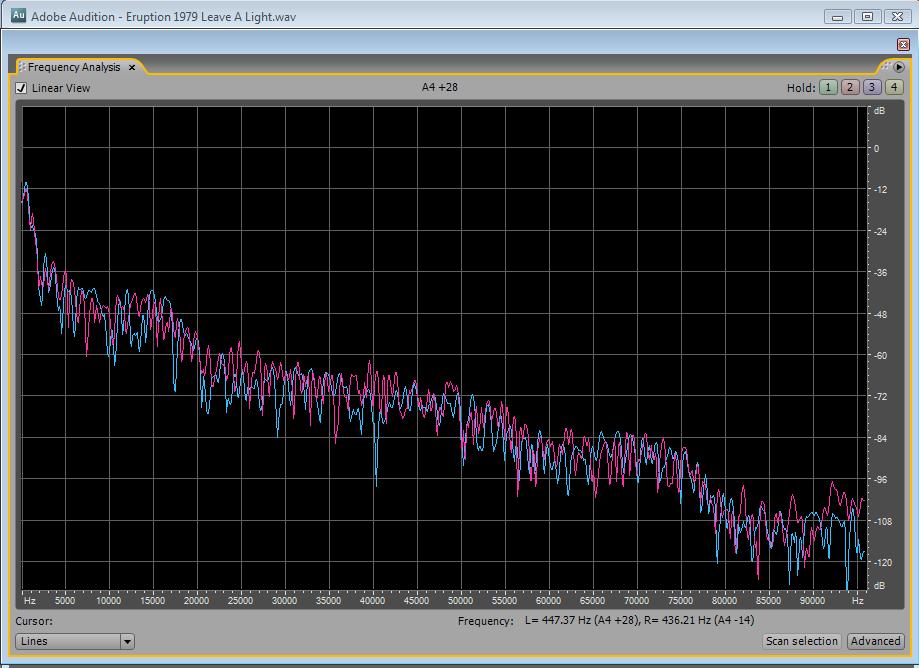
Task: Toggle Hold button 1
Action: tap(828, 87)
